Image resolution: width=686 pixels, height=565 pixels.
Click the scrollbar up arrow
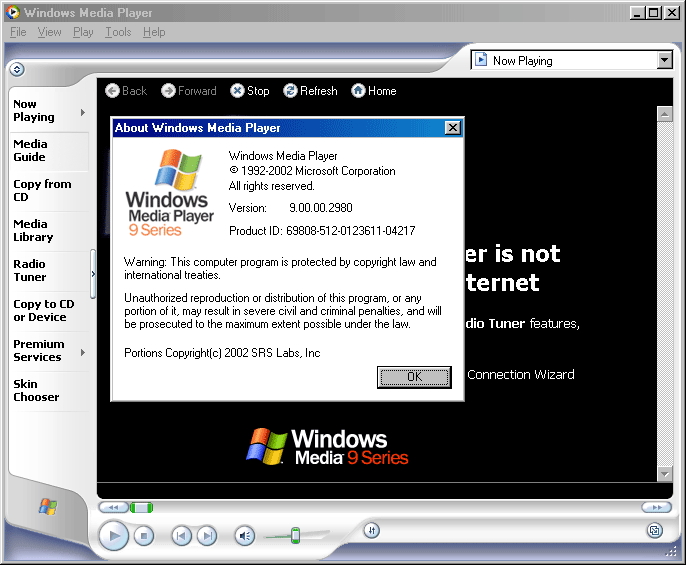click(x=665, y=115)
